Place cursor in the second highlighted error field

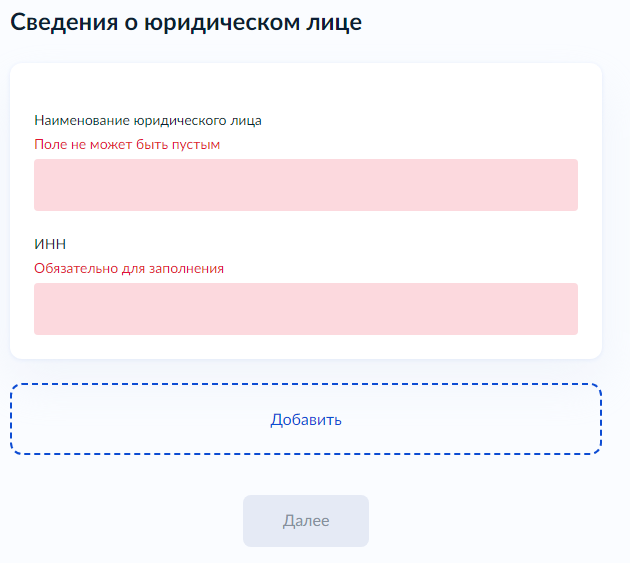(305, 309)
